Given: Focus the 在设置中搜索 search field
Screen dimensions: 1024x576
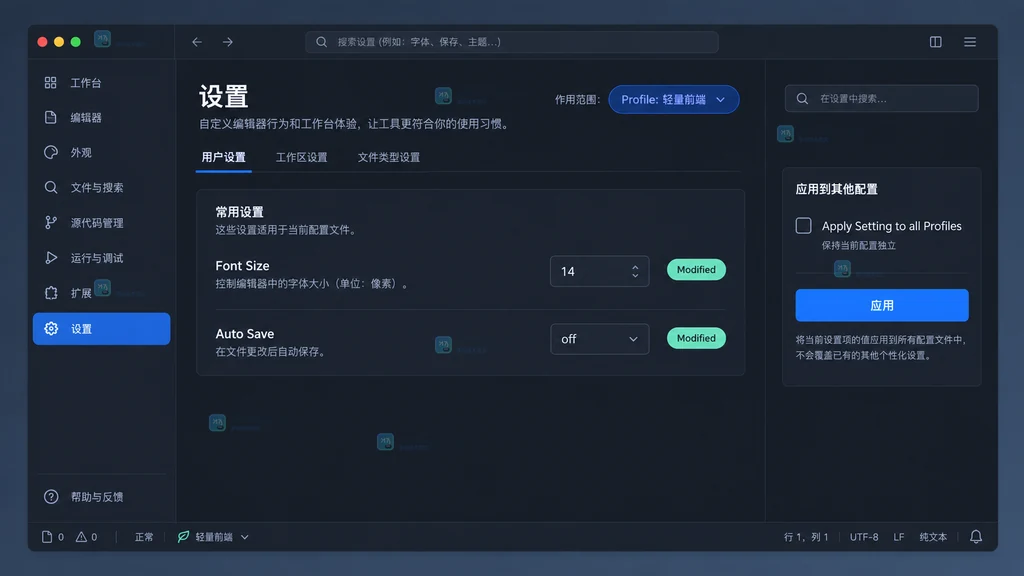Looking at the screenshot, I should [882, 99].
